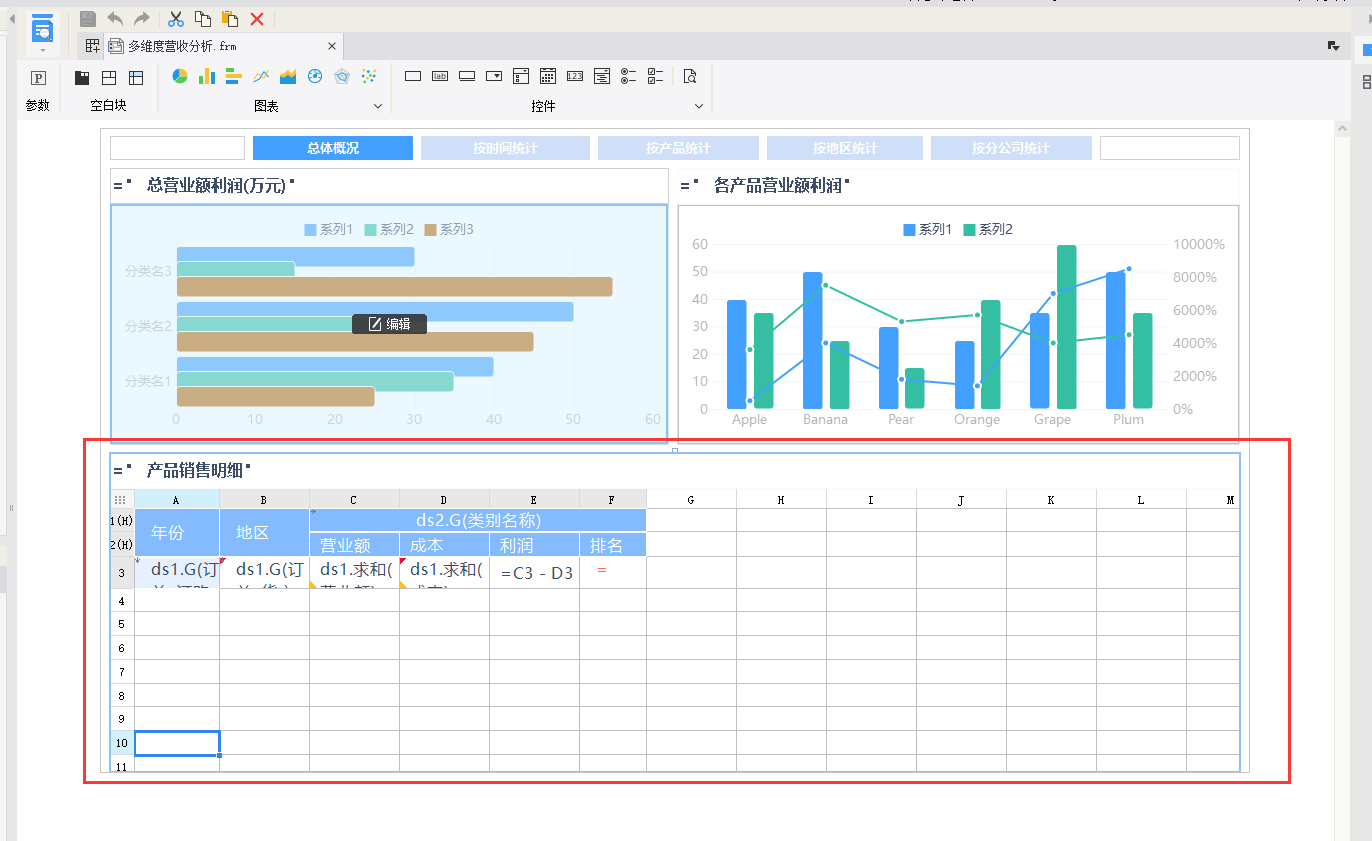
Task: Click the empty box right of 按分公司统计
Action: click(1170, 148)
